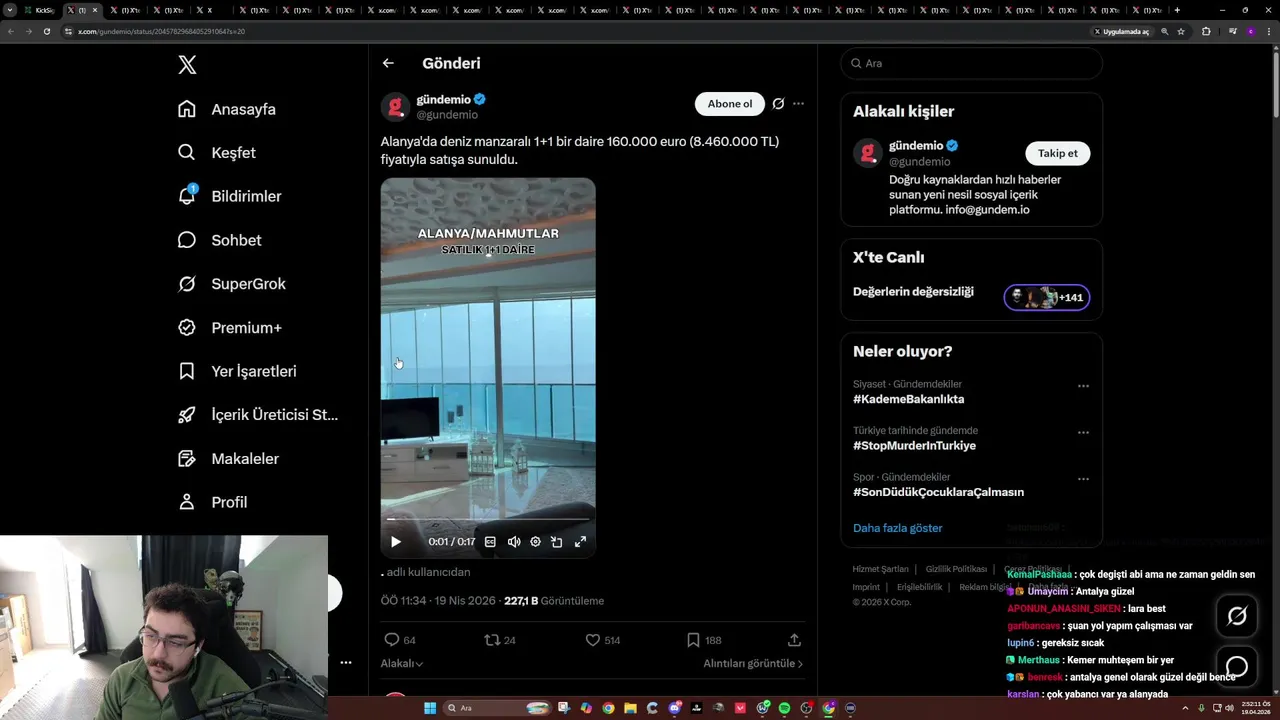Toggle picture-in-picture on the video
This screenshot has height=720, width=1280.
(x=557, y=542)
